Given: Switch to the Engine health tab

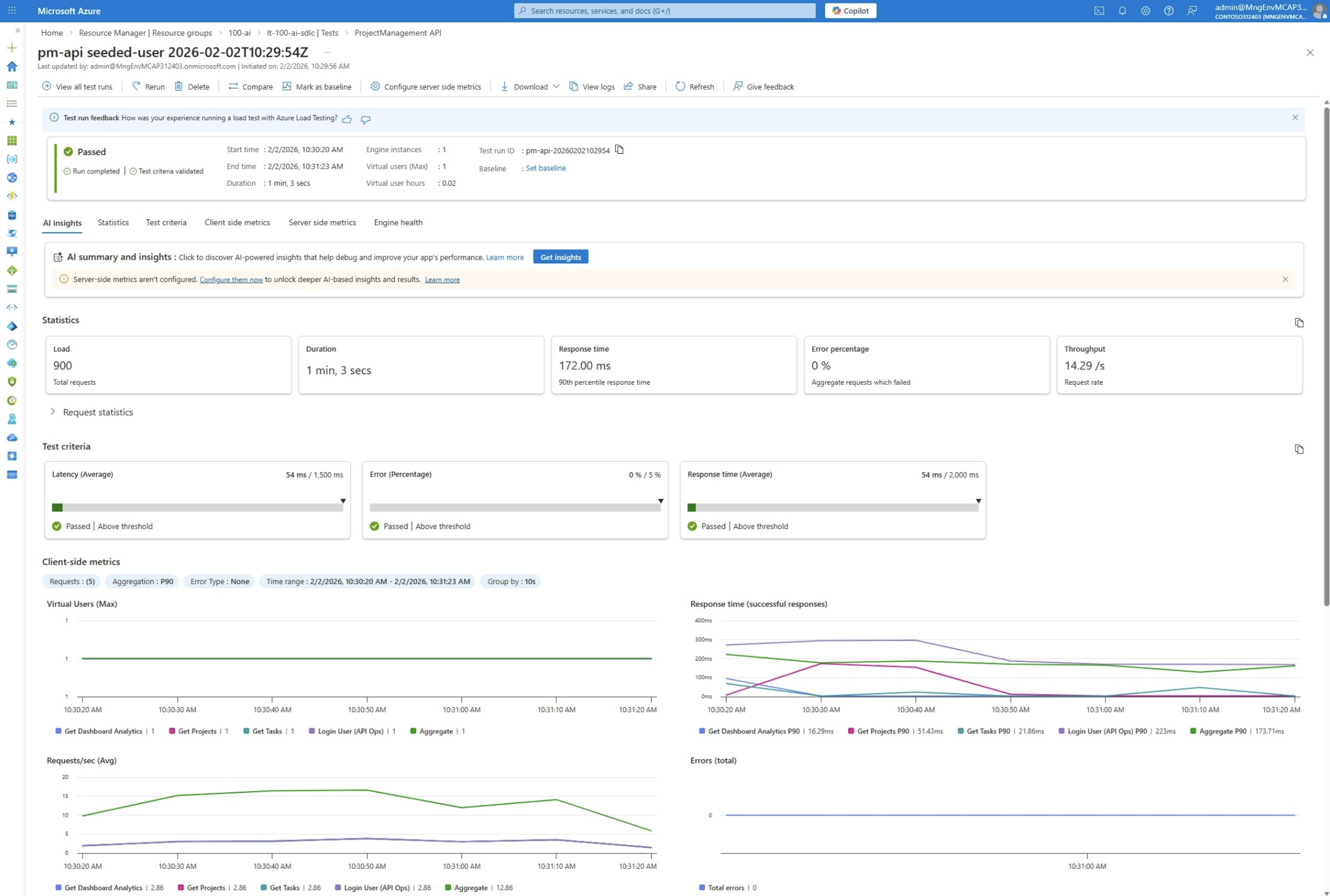Looking at the screenshot, I should [398, 222].
